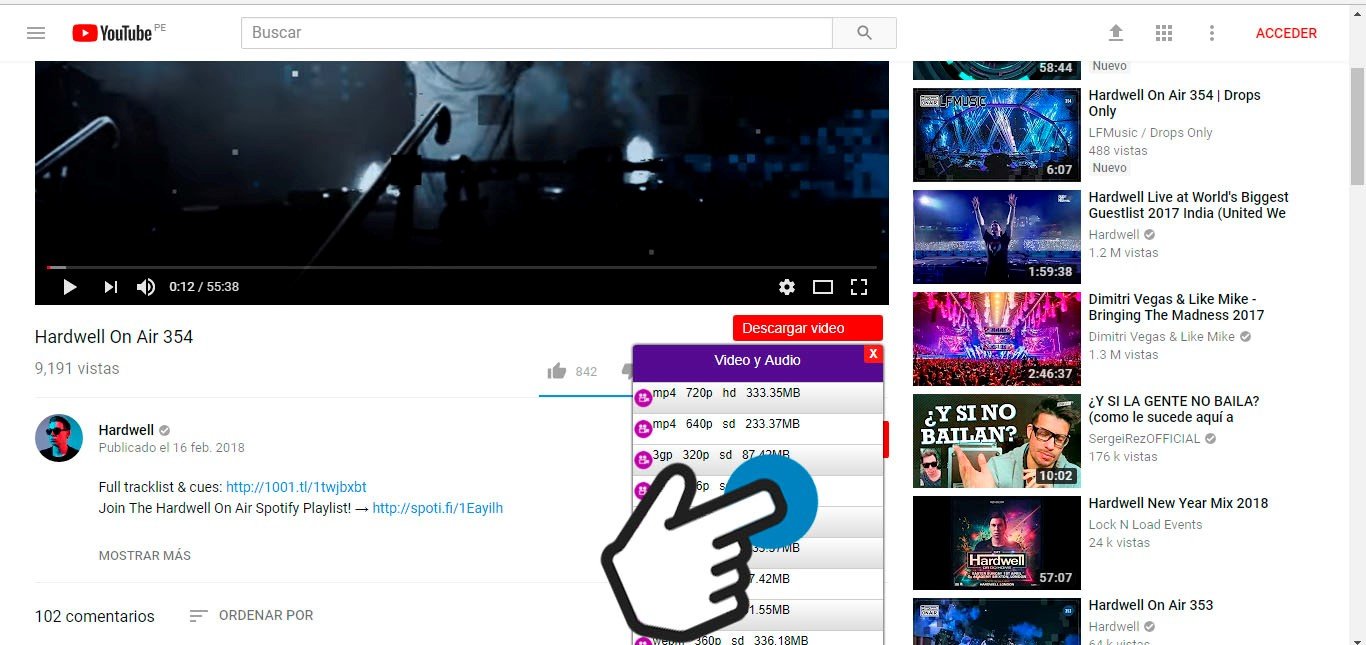Toggle theater mode in the player
This screenshot has height=645, width=1366.
coord(823,287)
